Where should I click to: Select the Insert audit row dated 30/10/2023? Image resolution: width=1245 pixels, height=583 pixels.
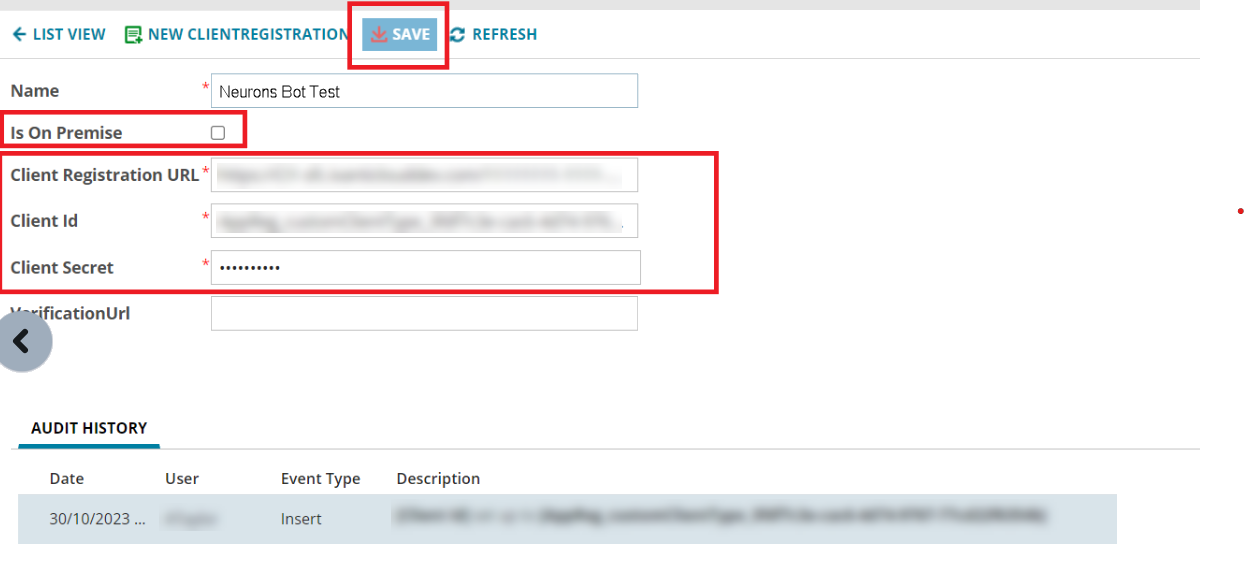(x=567, y=519)
